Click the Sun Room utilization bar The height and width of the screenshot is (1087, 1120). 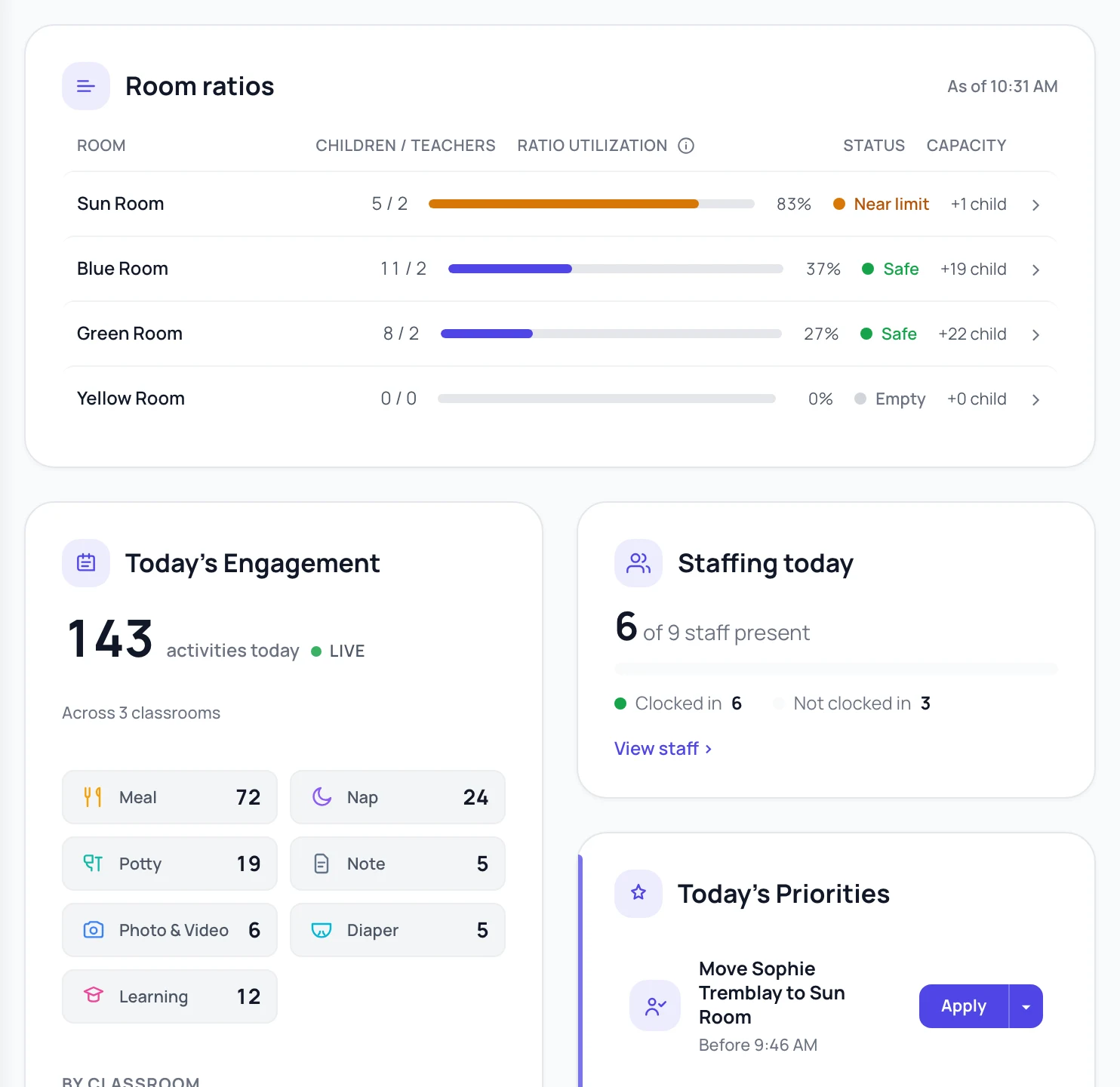(592, 204)
